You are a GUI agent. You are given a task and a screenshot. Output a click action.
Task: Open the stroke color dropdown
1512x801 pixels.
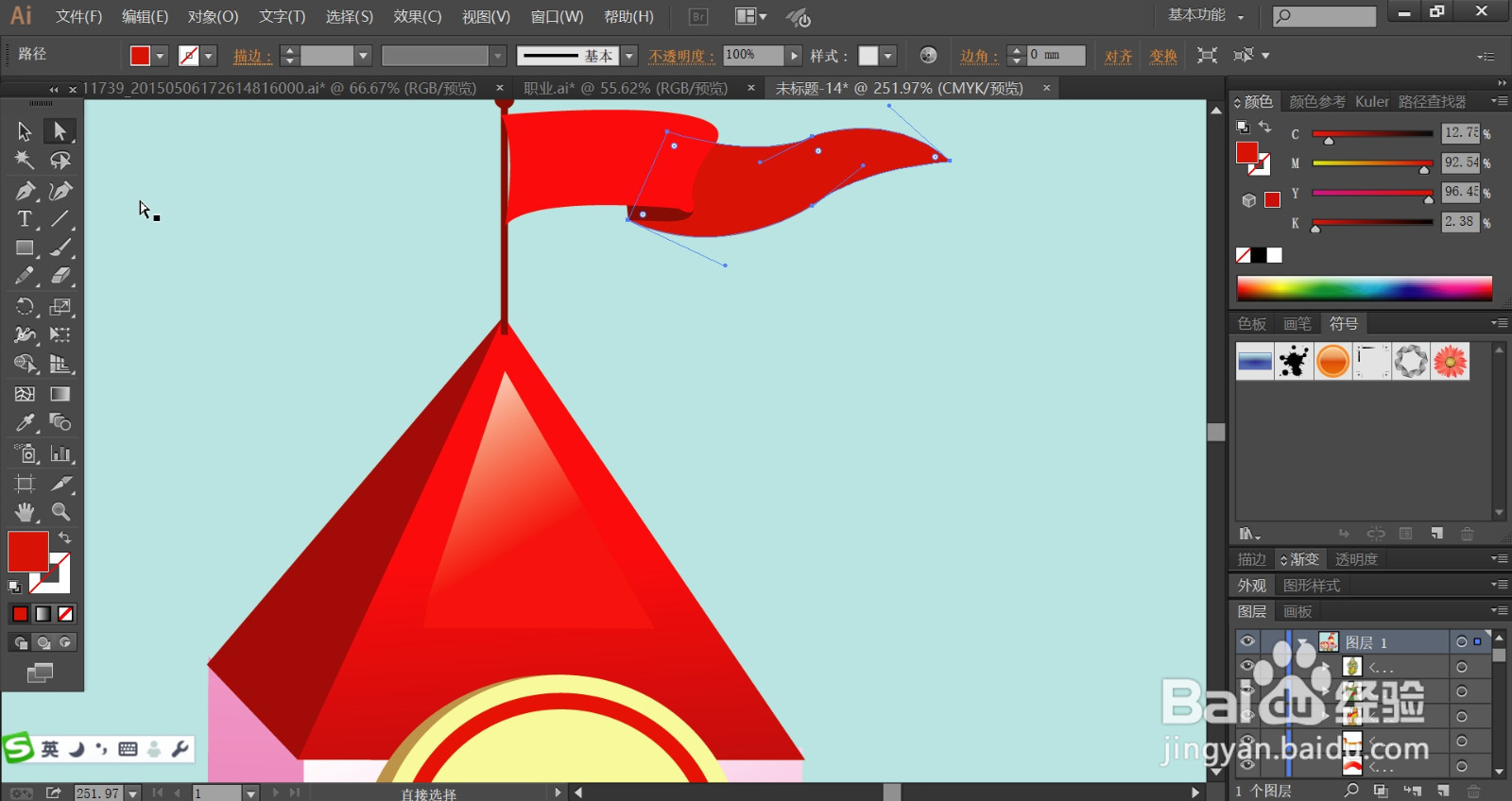[209, 56]
